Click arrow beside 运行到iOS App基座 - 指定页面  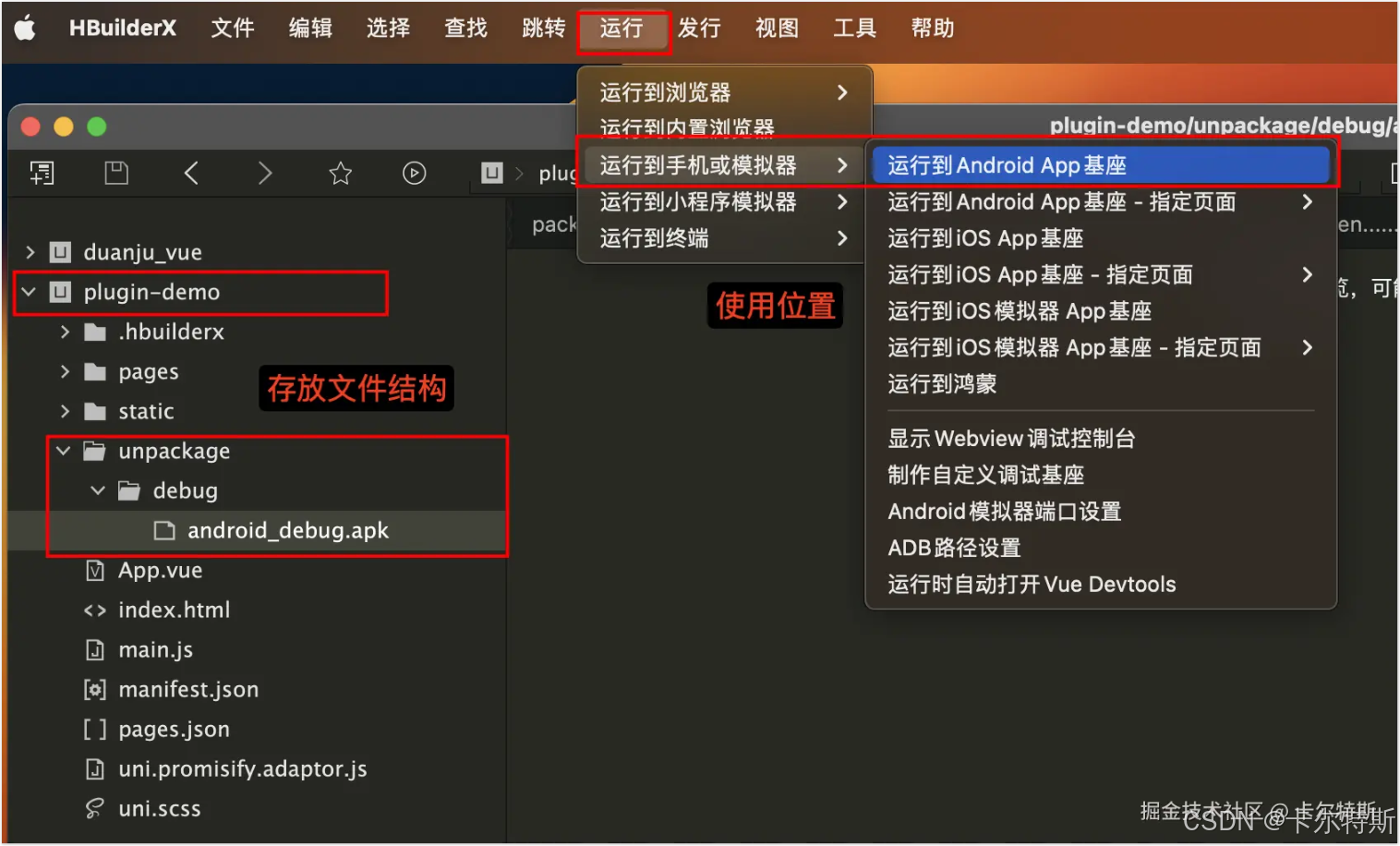[x=1307, y=274]
